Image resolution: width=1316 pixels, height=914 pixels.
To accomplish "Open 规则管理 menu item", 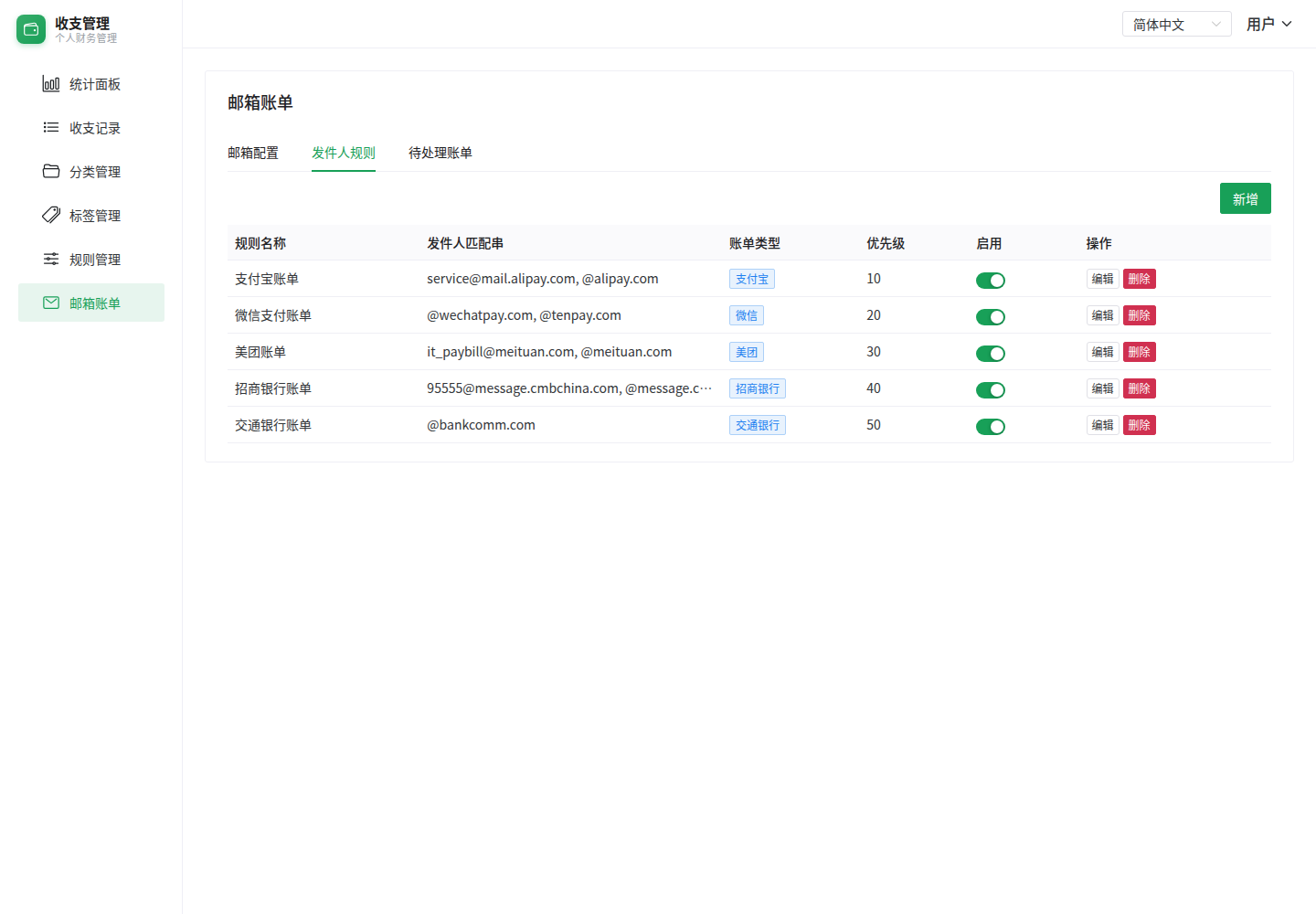I will (91, 260).
